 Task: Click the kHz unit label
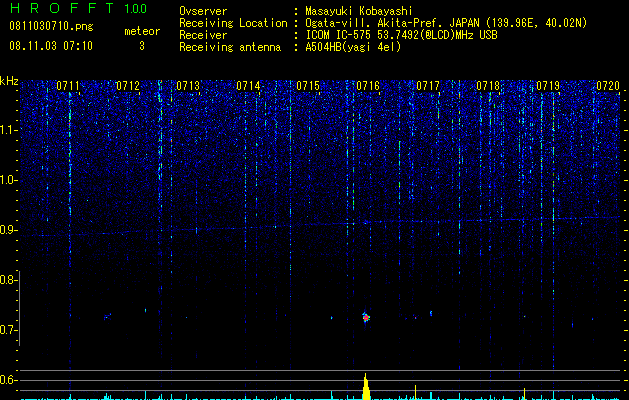click(x=9, y=81)
